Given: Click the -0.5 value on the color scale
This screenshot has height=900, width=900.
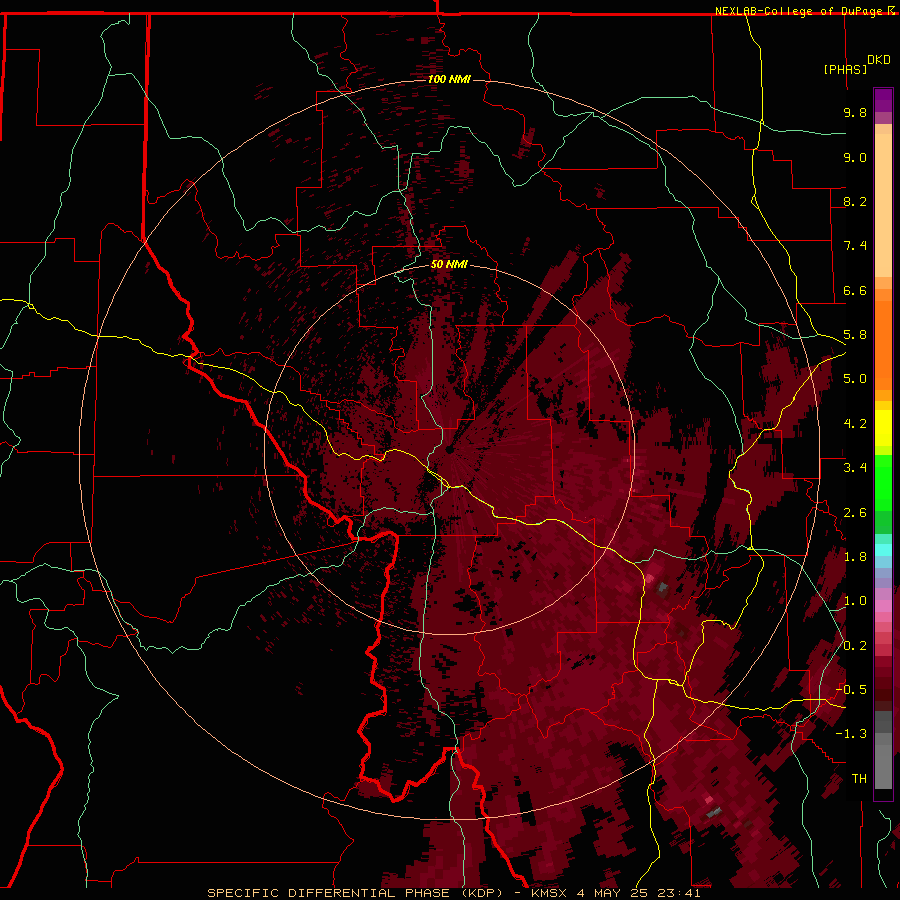Looking at the screenshot, I should (851, 690).
